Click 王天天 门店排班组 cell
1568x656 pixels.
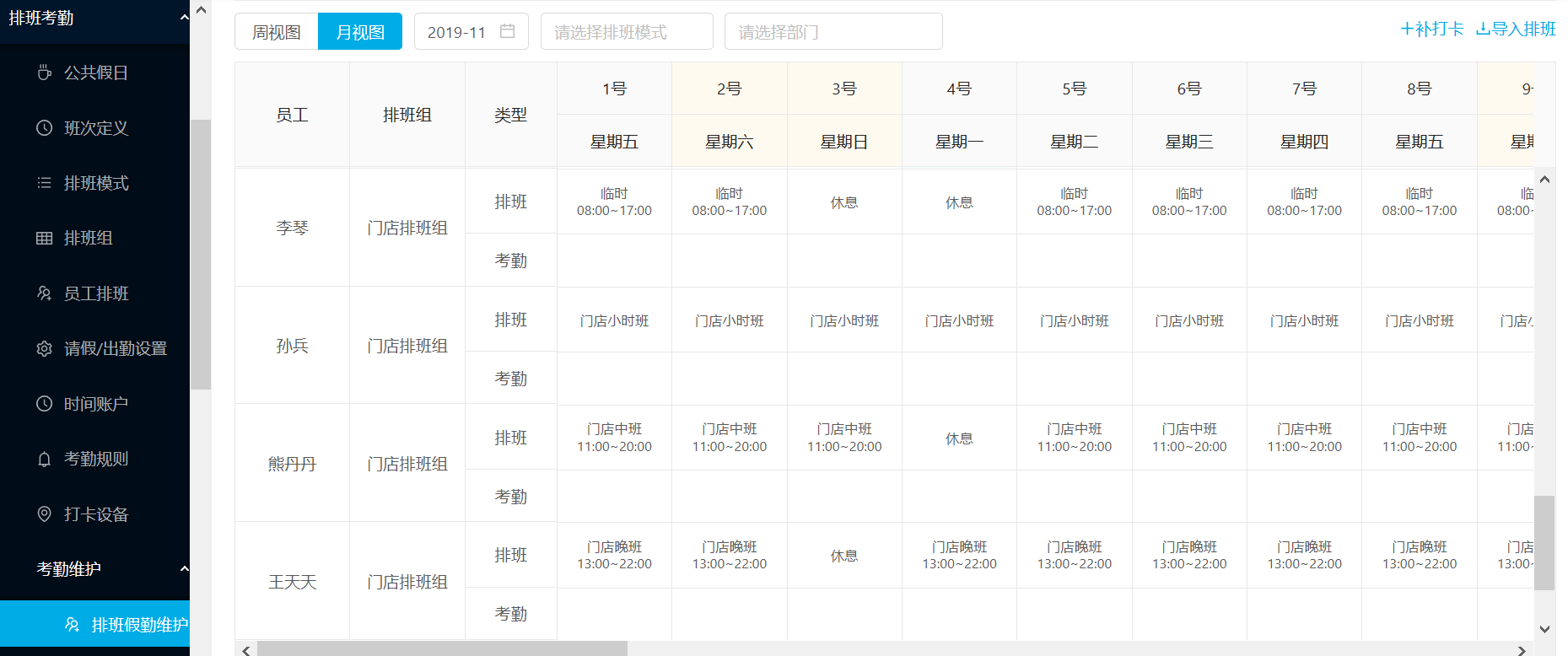pos(407,582)
